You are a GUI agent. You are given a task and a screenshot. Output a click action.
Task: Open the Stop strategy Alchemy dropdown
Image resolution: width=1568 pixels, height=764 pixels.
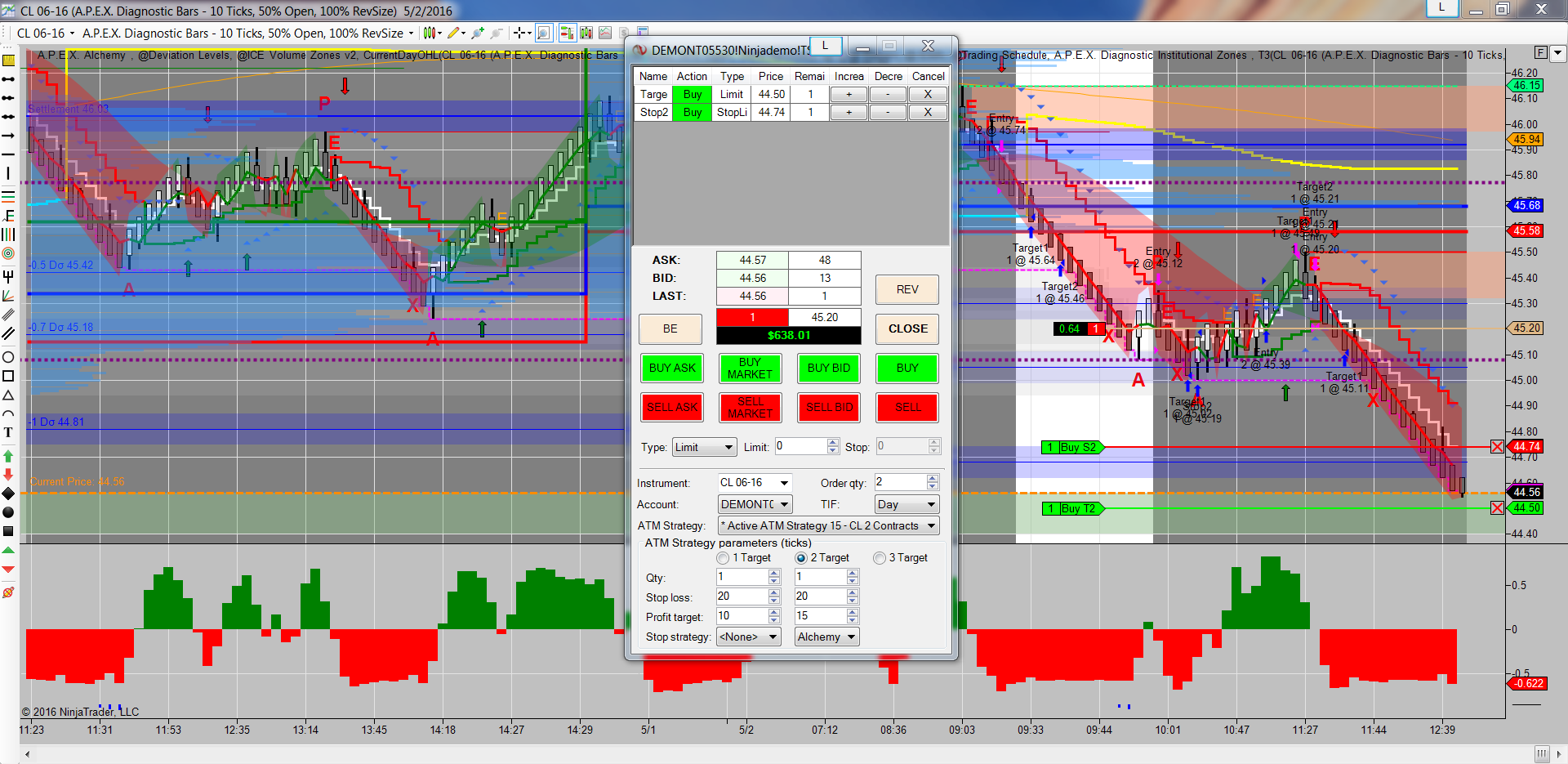[827, 637]
